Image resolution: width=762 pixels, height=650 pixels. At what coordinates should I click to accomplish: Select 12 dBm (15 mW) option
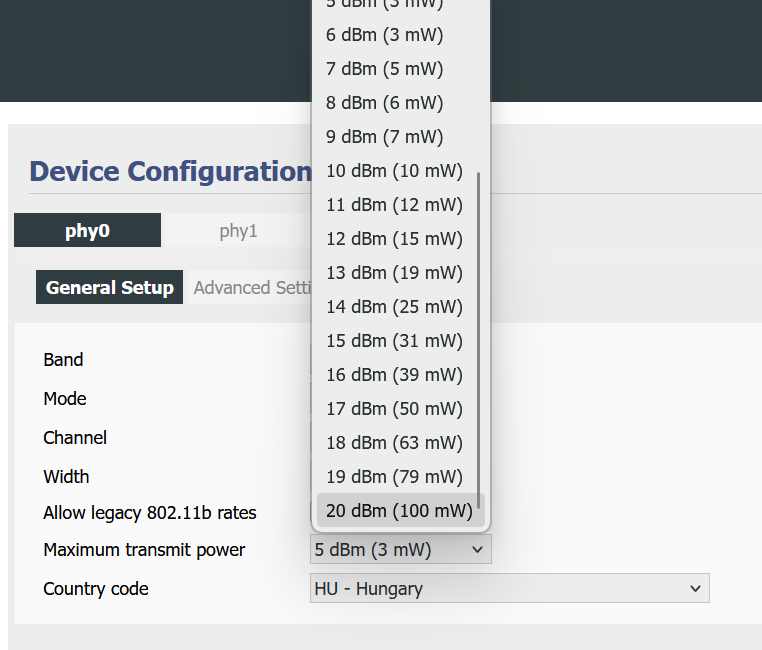tap(394, 239)
